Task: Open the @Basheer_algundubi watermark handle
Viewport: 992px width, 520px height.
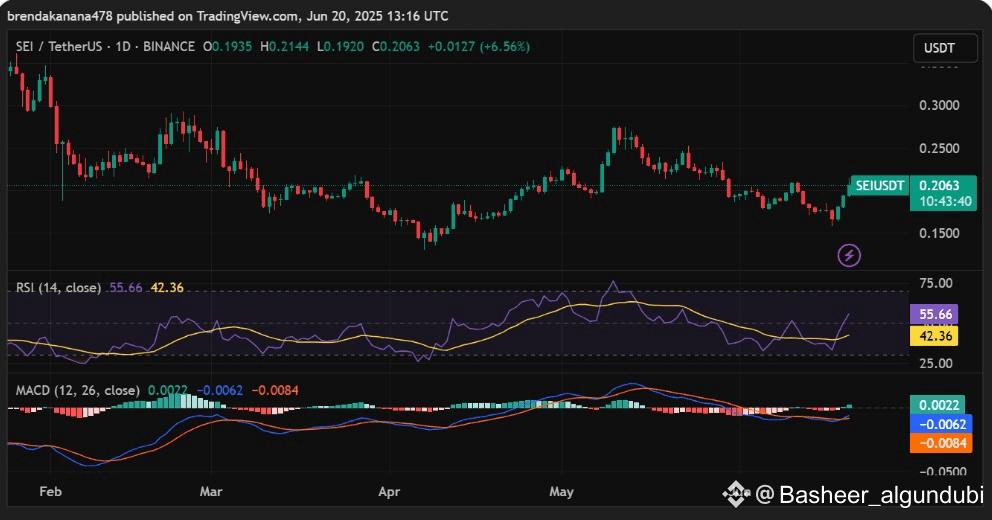Action: 867,494
